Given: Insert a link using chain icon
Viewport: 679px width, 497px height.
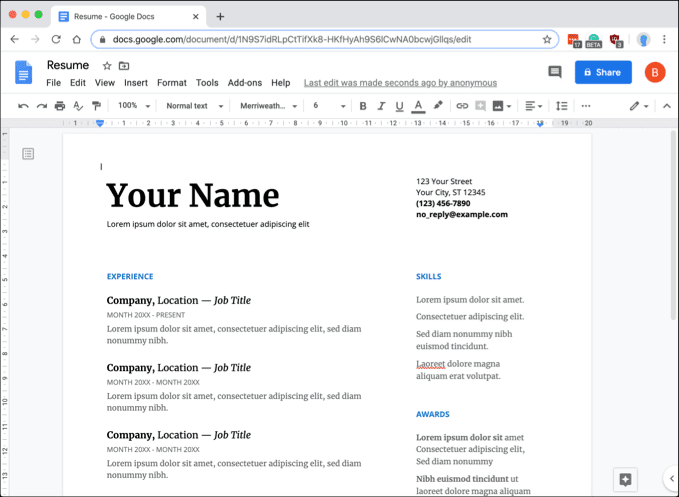Looking at the screenshot, I should click(462, 106).
